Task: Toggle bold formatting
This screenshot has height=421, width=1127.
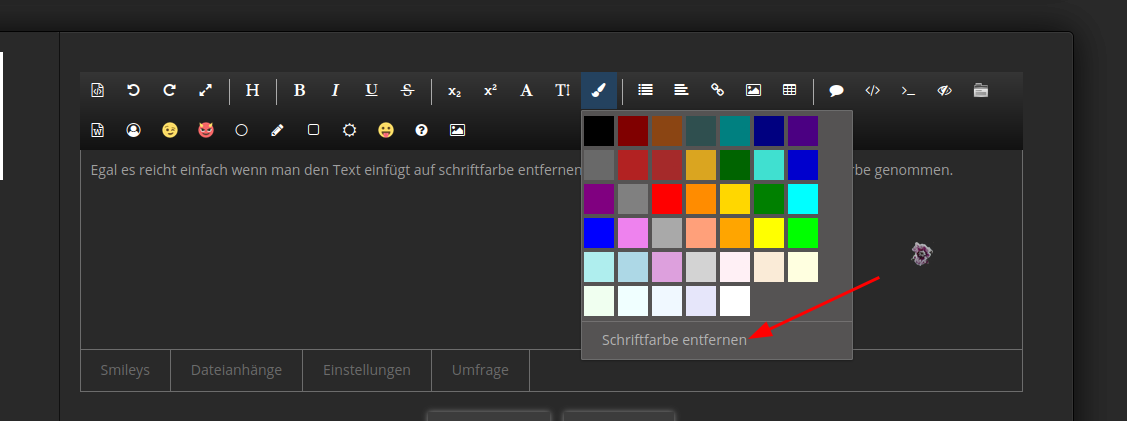Action: pyautogui.click(x=299, y=90)
